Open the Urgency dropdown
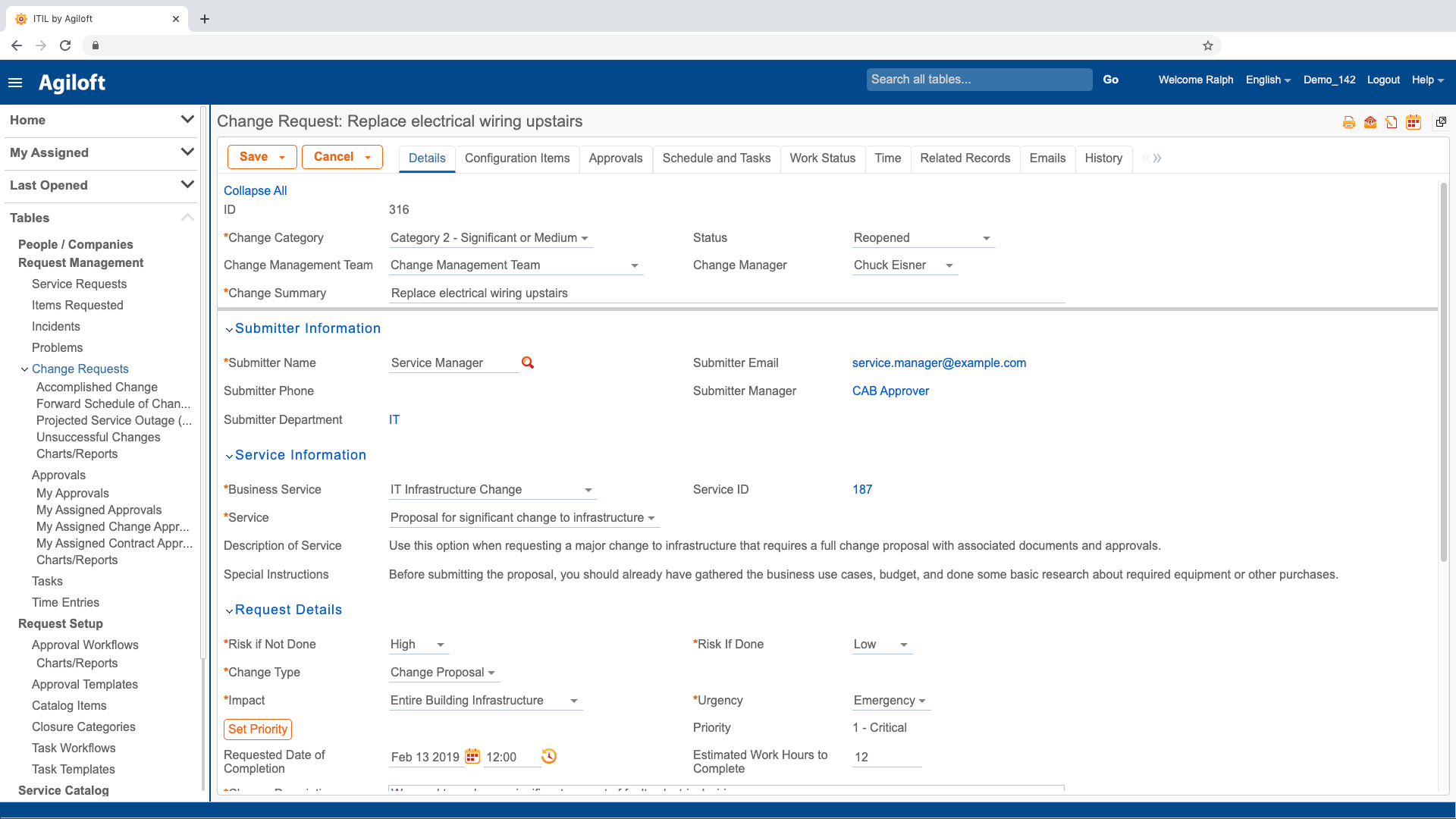Image resolution: width=1456 pixels, height=819 pixels. (890, 701)
